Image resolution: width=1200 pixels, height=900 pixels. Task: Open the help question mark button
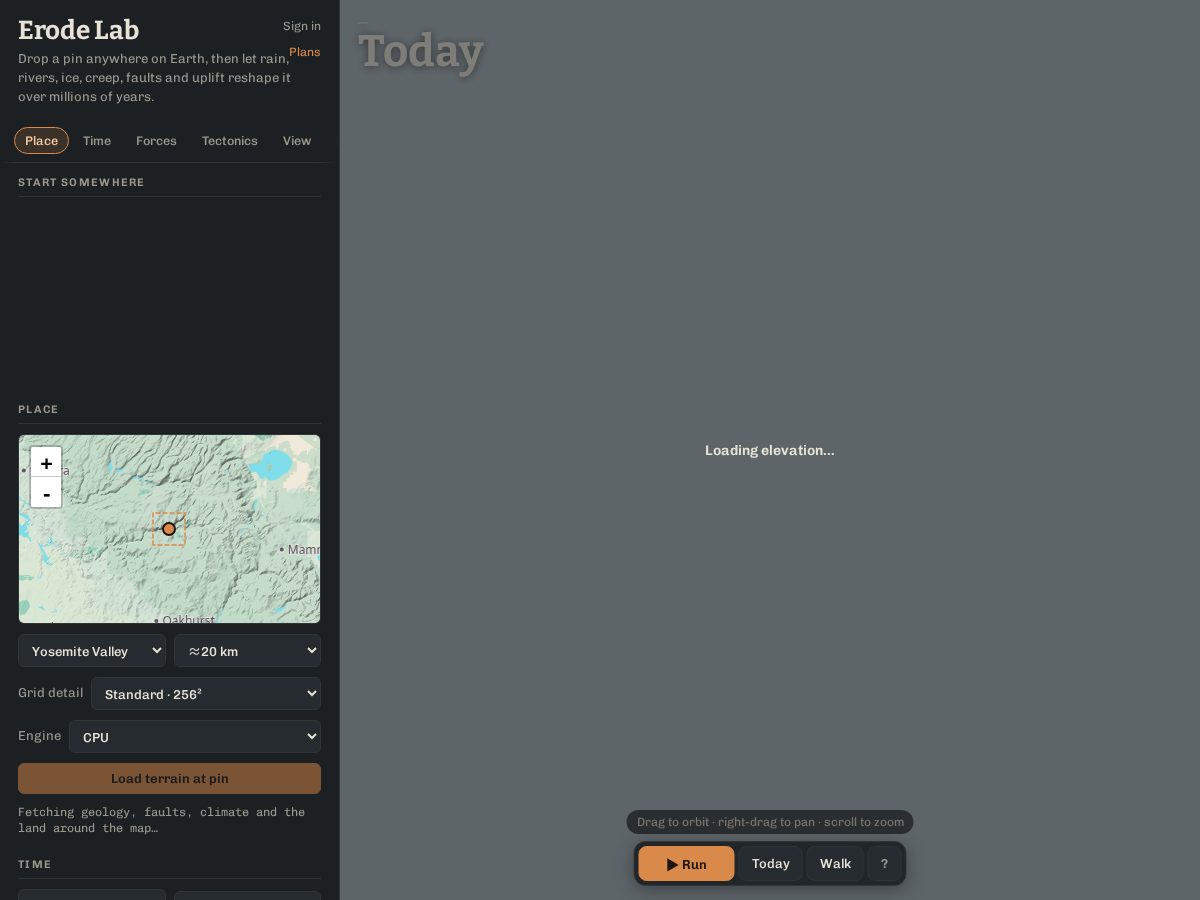coord(884,864)
